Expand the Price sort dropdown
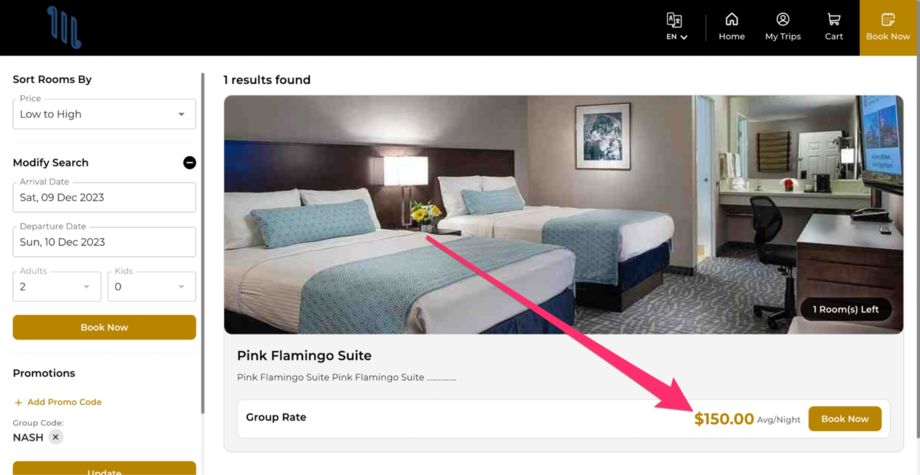 [104, 114]
